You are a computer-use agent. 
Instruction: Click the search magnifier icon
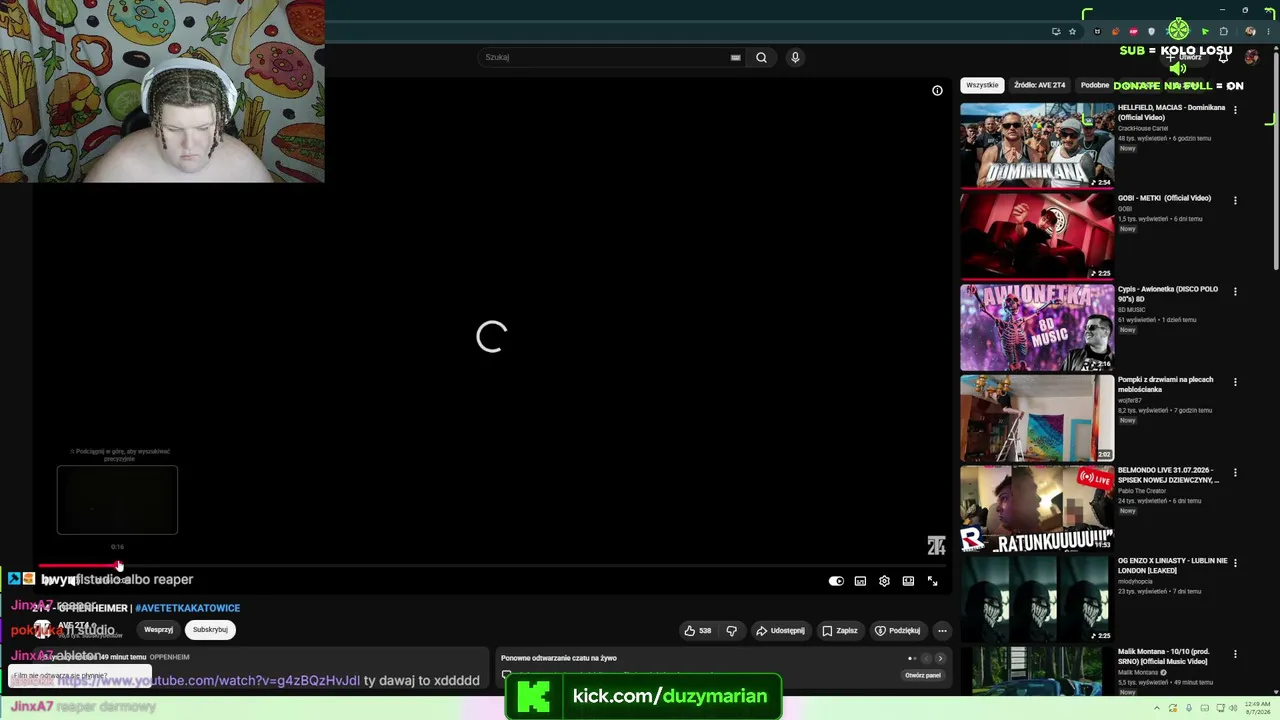[x=761, y=58]
